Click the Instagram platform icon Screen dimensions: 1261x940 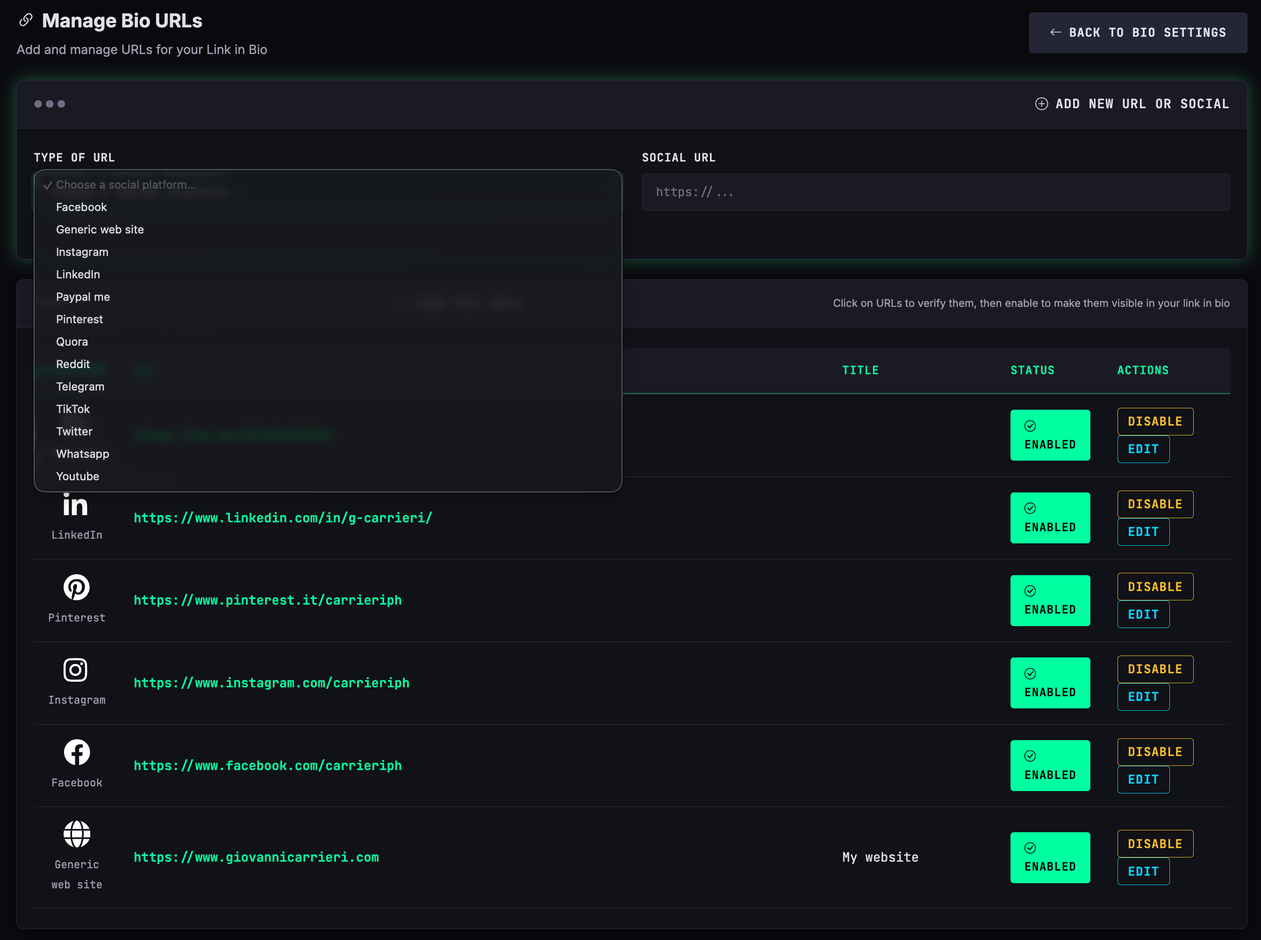click(x=76, y=669)
